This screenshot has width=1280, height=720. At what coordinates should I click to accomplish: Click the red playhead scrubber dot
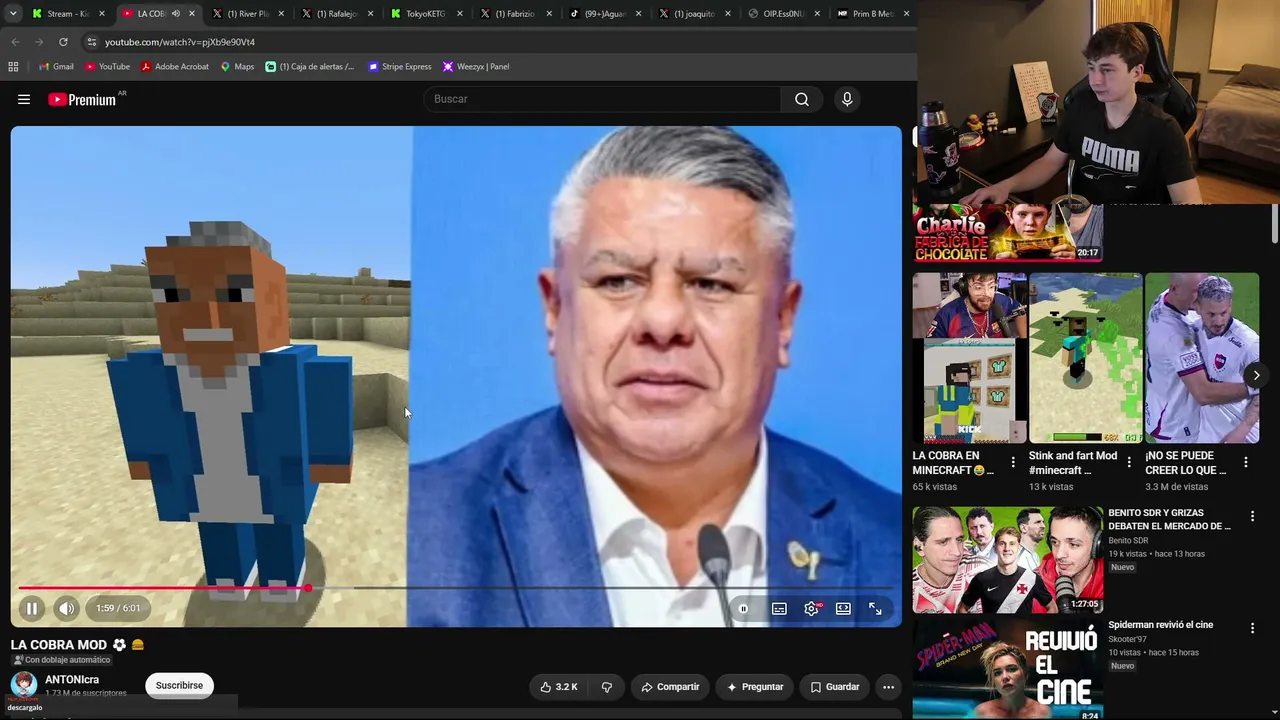tap(308, 588)
